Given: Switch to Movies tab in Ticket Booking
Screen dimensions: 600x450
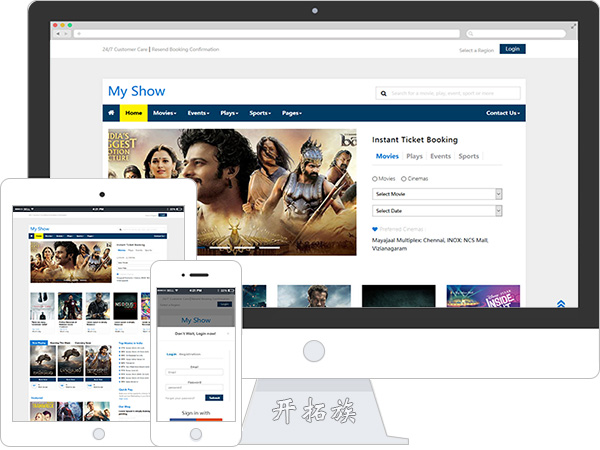Looking at the screenshot, I should [x=387, y=156].
